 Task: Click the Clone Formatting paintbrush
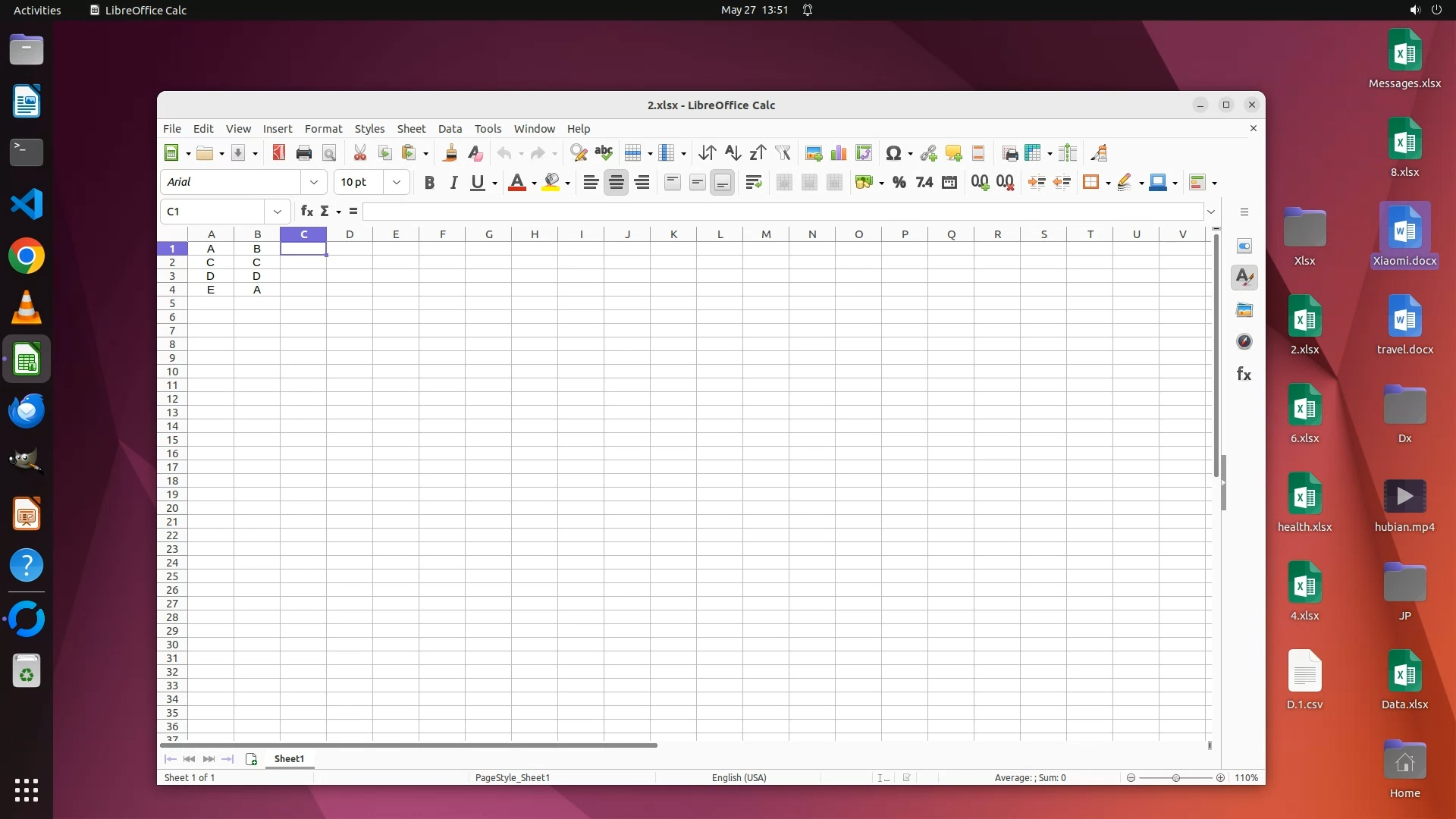coord(450,153)
